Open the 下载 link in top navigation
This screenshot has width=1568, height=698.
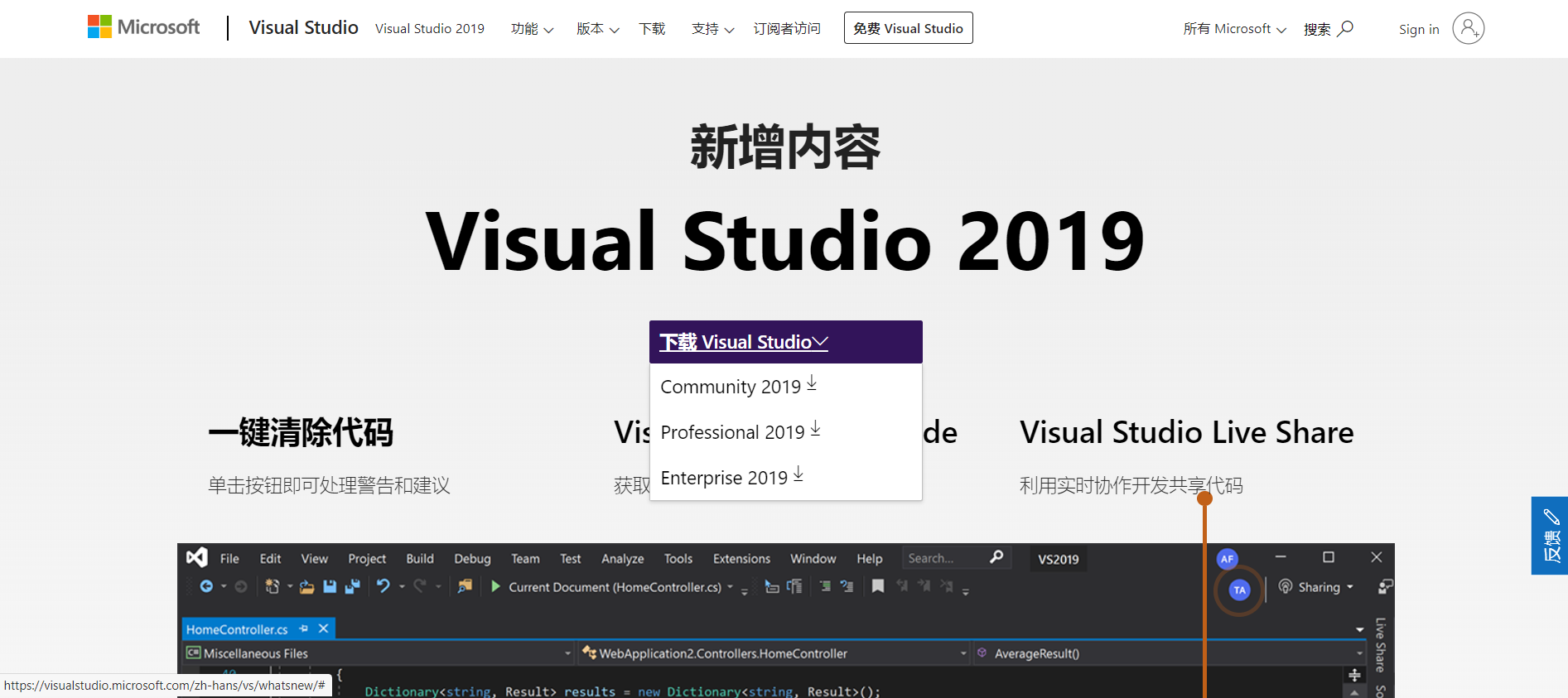[652, 29]
